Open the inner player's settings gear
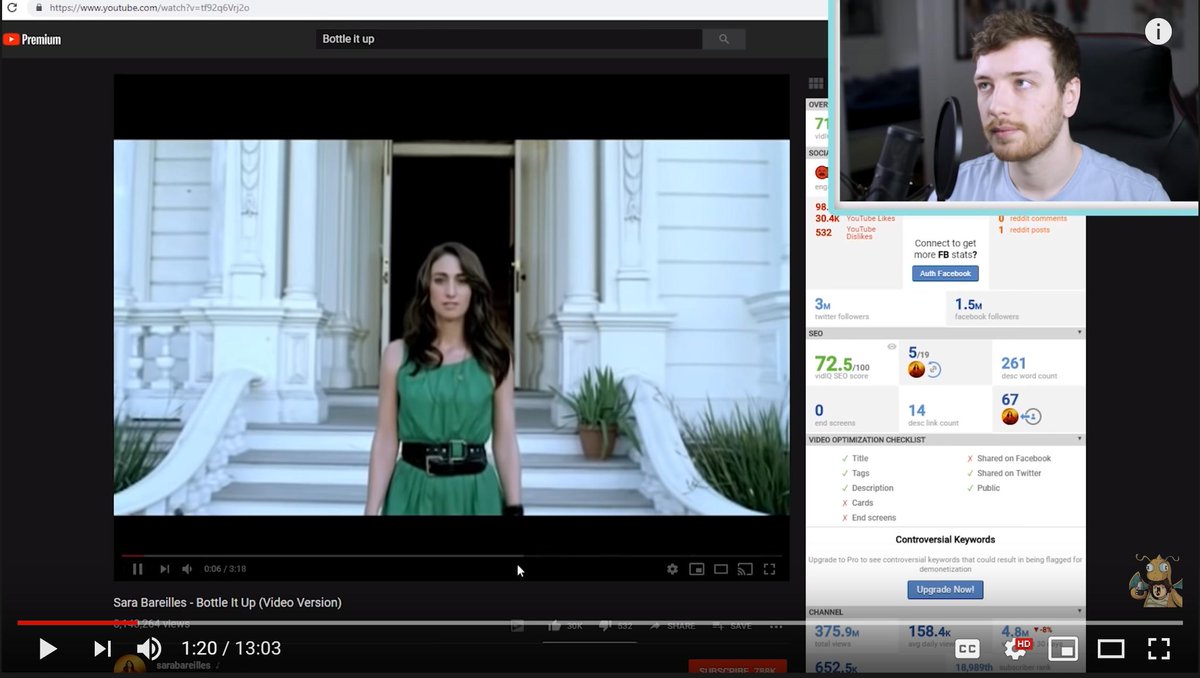The height and width of the screenshot is (678, 1200). pyautogui.click(x=672, y=569)
